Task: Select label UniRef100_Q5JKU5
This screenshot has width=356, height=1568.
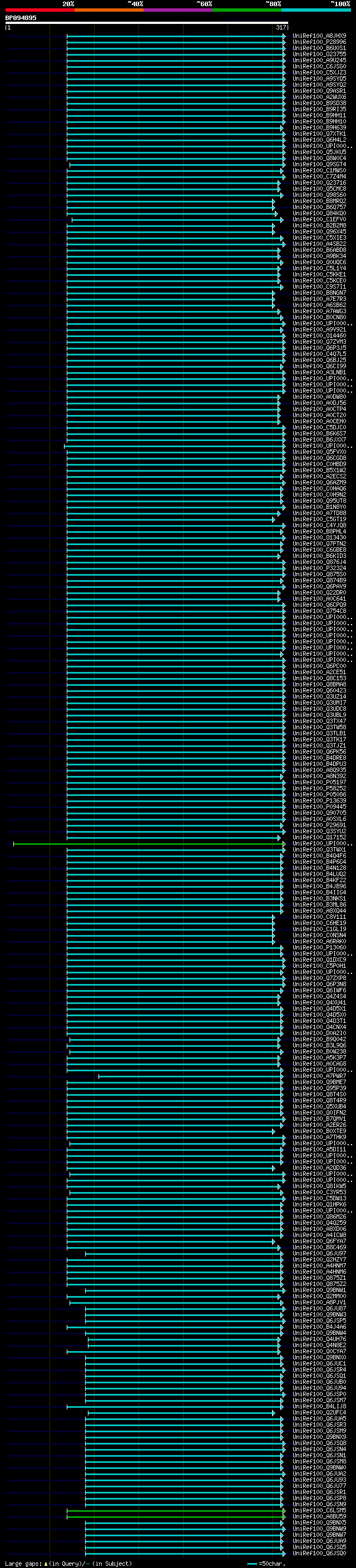Action: click(x=319, y=152)
